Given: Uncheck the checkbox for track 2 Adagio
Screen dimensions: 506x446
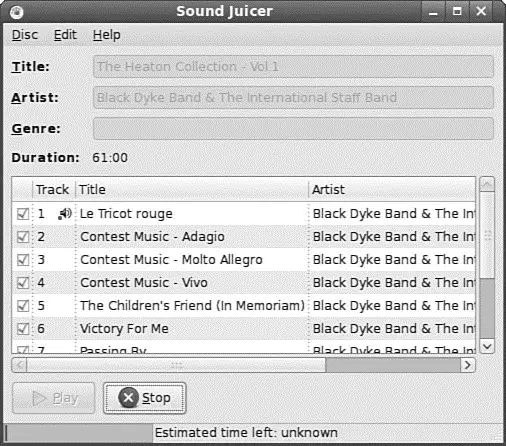Looking at the screenshot, I should pyautogui.click(x=23, y=237).
